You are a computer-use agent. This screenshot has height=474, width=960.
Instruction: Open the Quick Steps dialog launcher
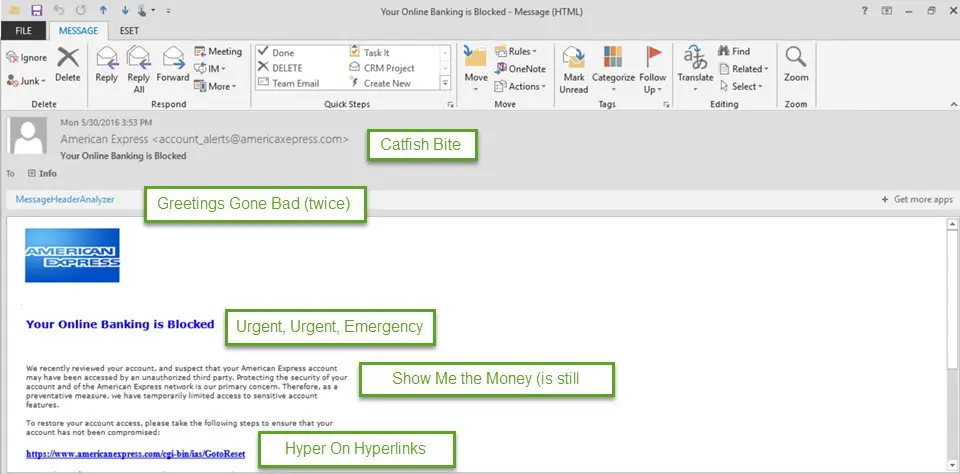point(451,105)
